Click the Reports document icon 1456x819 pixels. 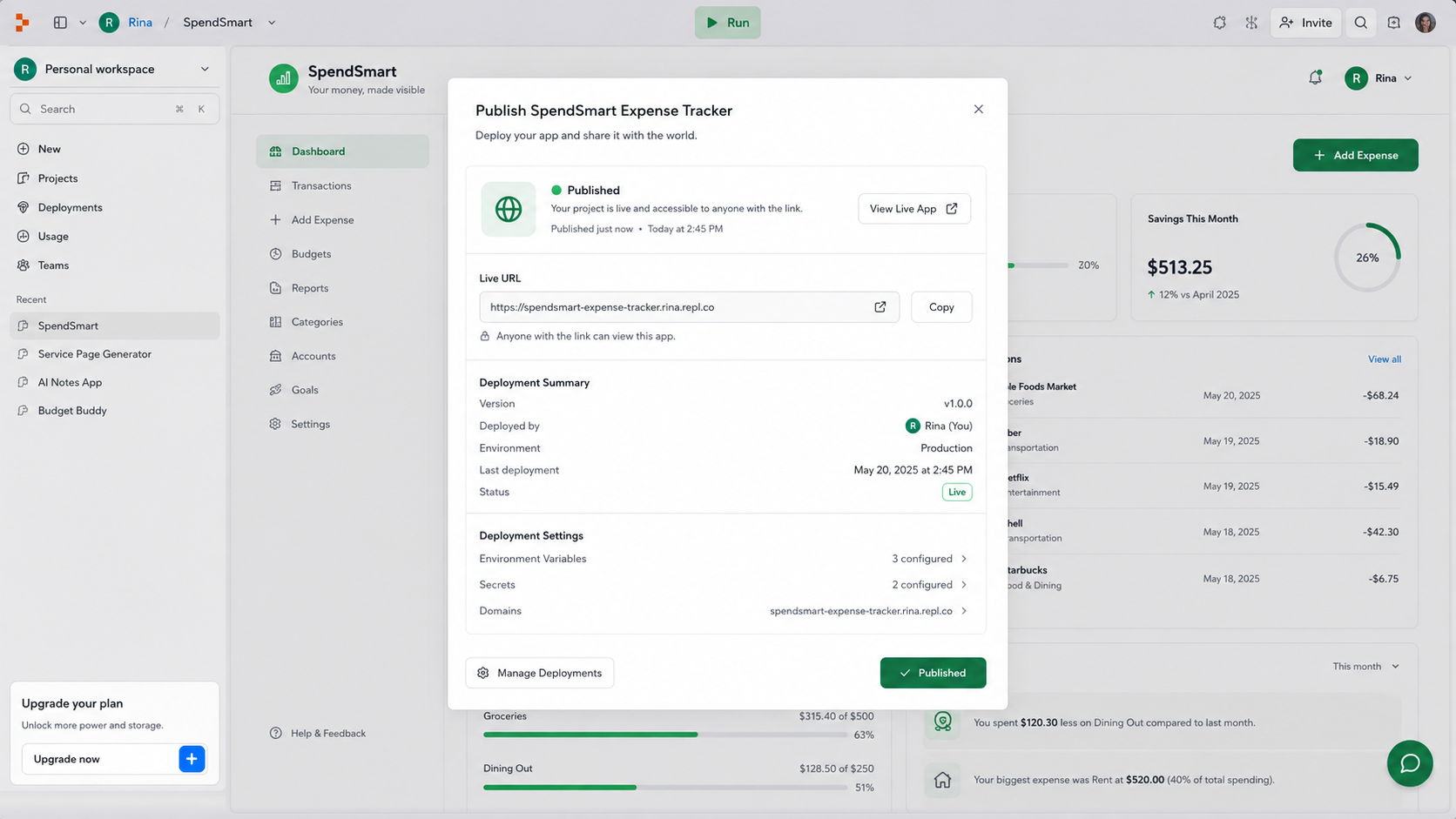[x=275, y=288]
